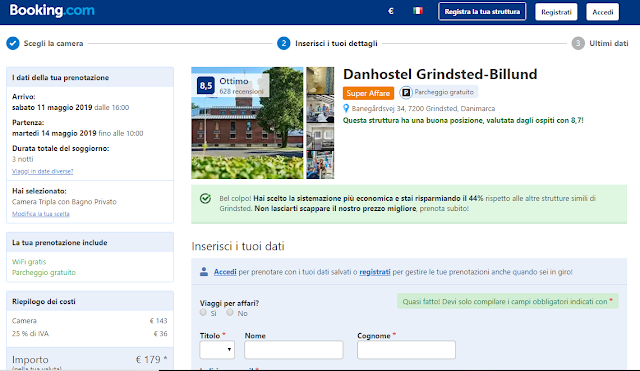This screenshot has width=640, height=371.
Task: Click the Quasi fatto required fields notice
Action: tap(508, 302)
